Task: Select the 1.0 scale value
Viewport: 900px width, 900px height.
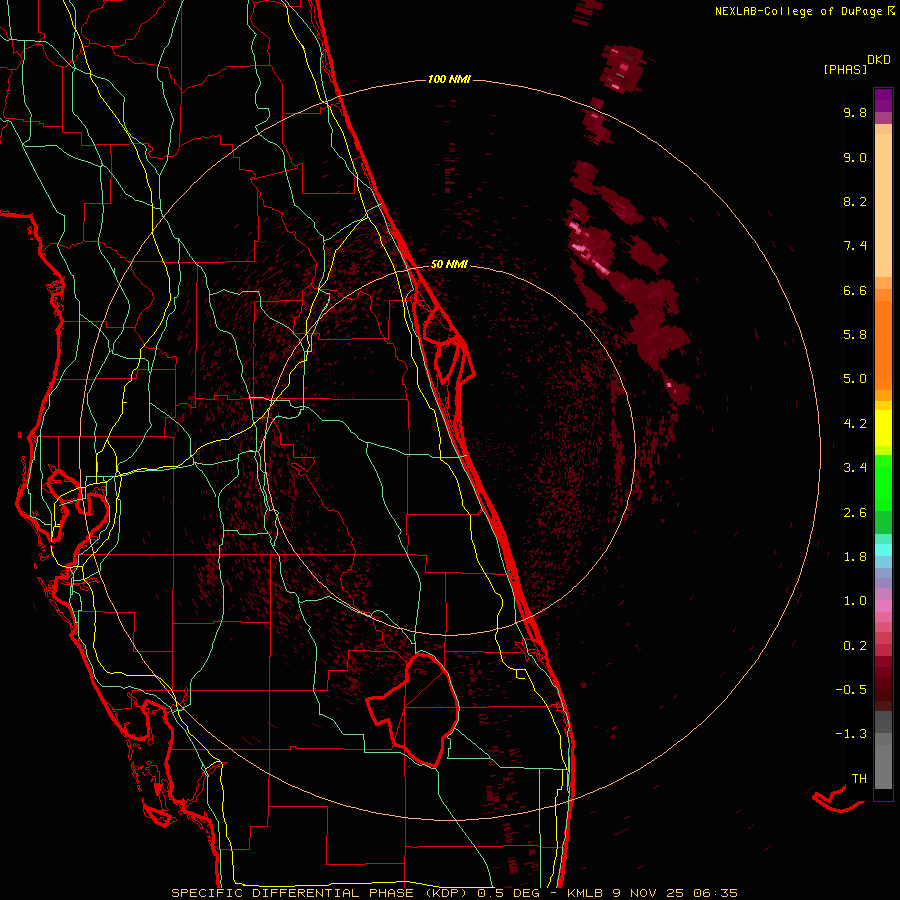Action: 855,601
